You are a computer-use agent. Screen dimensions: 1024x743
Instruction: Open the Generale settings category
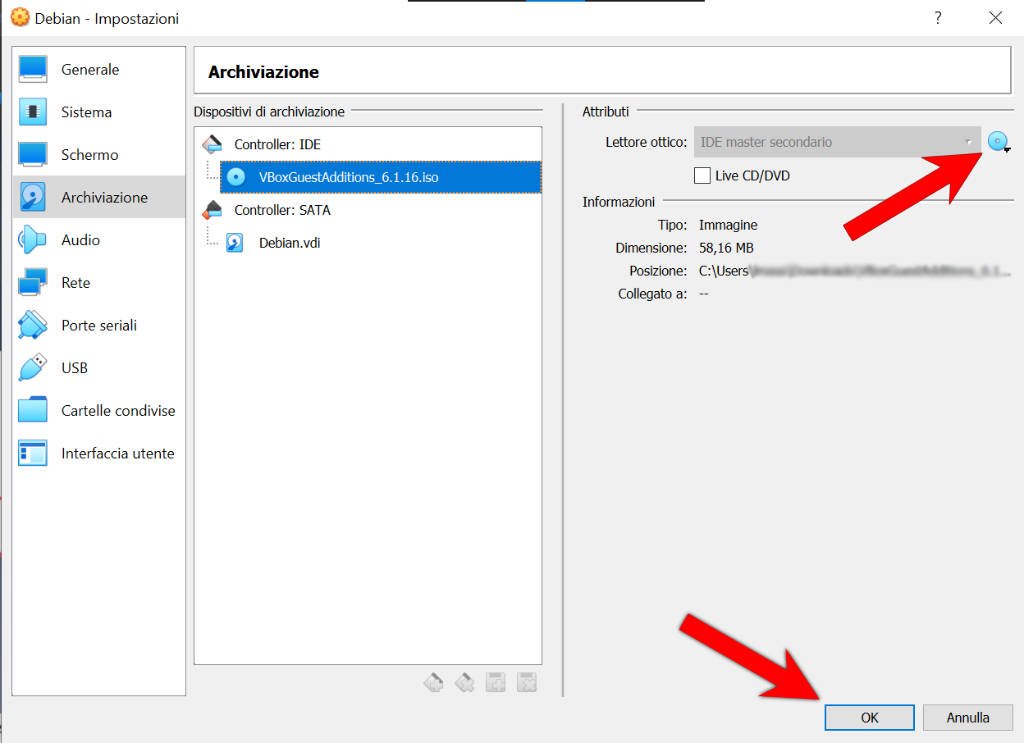point(99,69)
